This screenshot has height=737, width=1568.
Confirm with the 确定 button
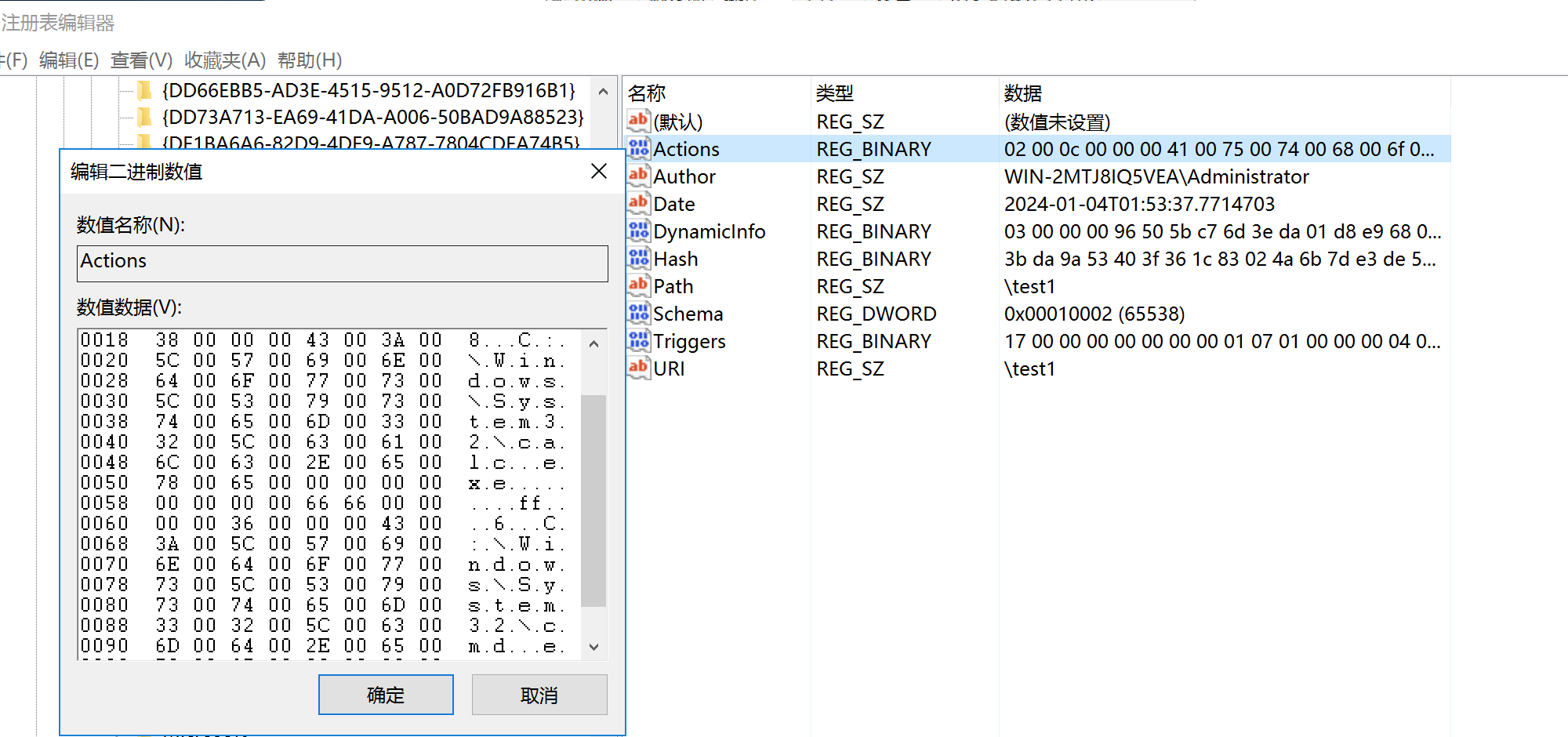click(x=386, y=695)
